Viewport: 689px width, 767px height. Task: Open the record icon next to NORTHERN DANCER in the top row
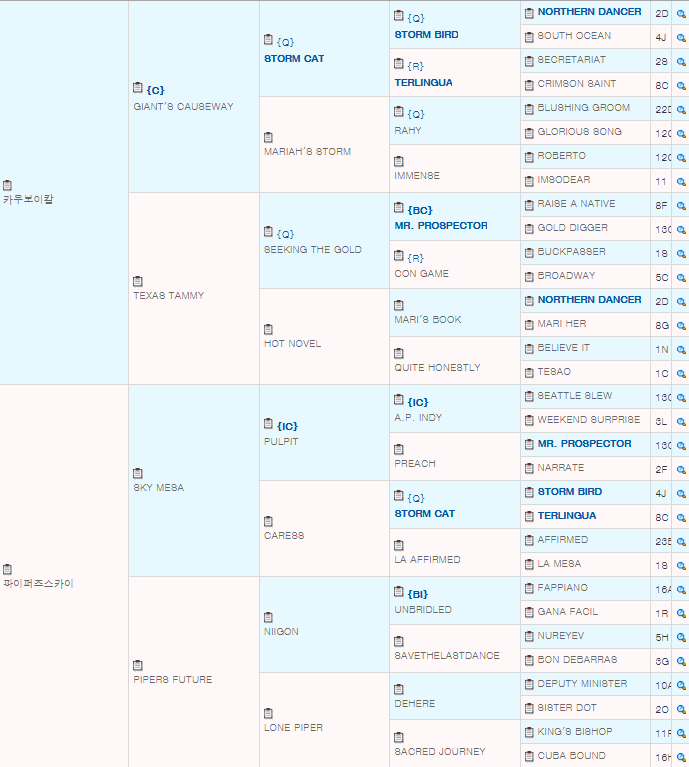[529, 13]
